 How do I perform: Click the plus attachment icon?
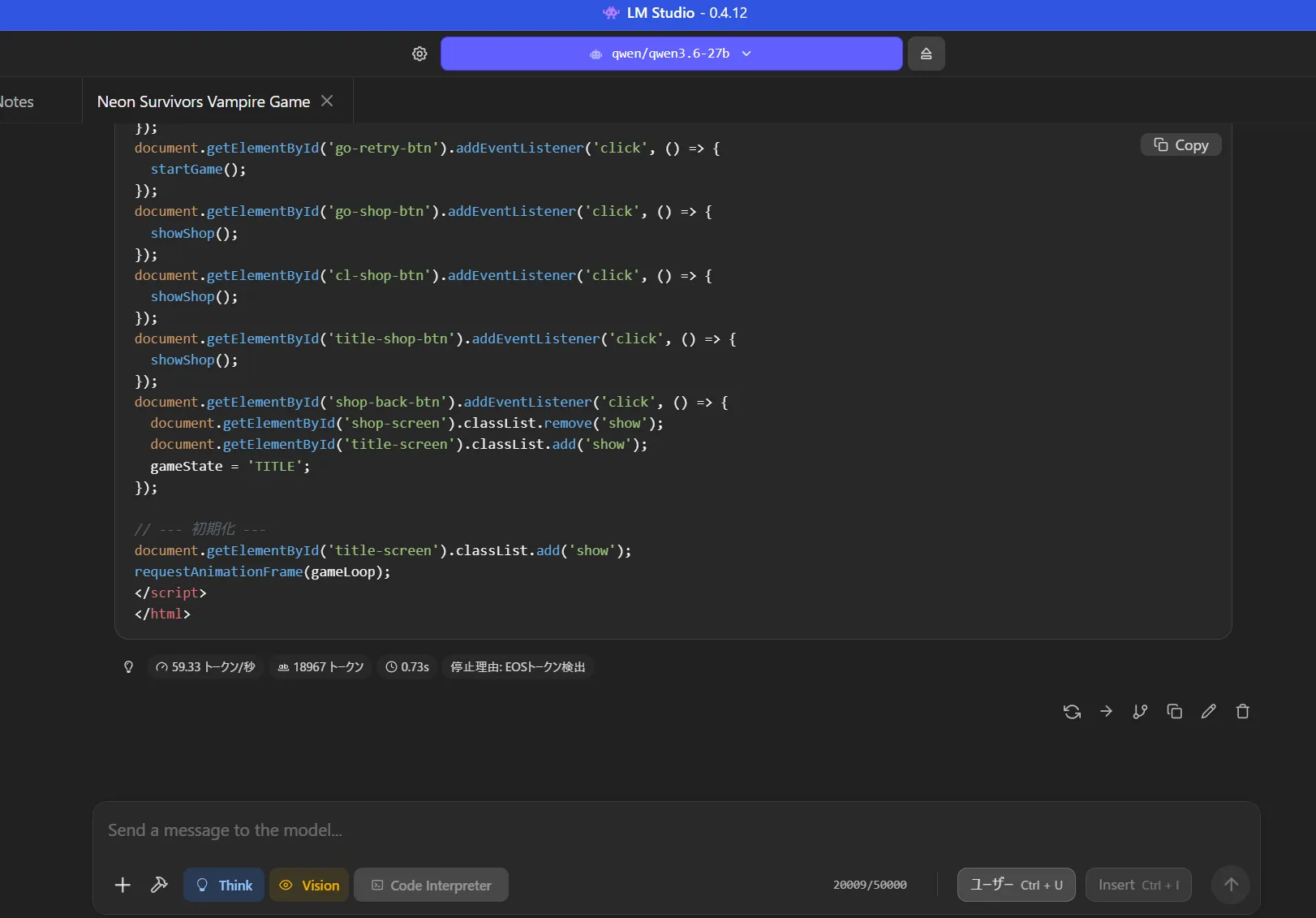click(x=123, y=885)
